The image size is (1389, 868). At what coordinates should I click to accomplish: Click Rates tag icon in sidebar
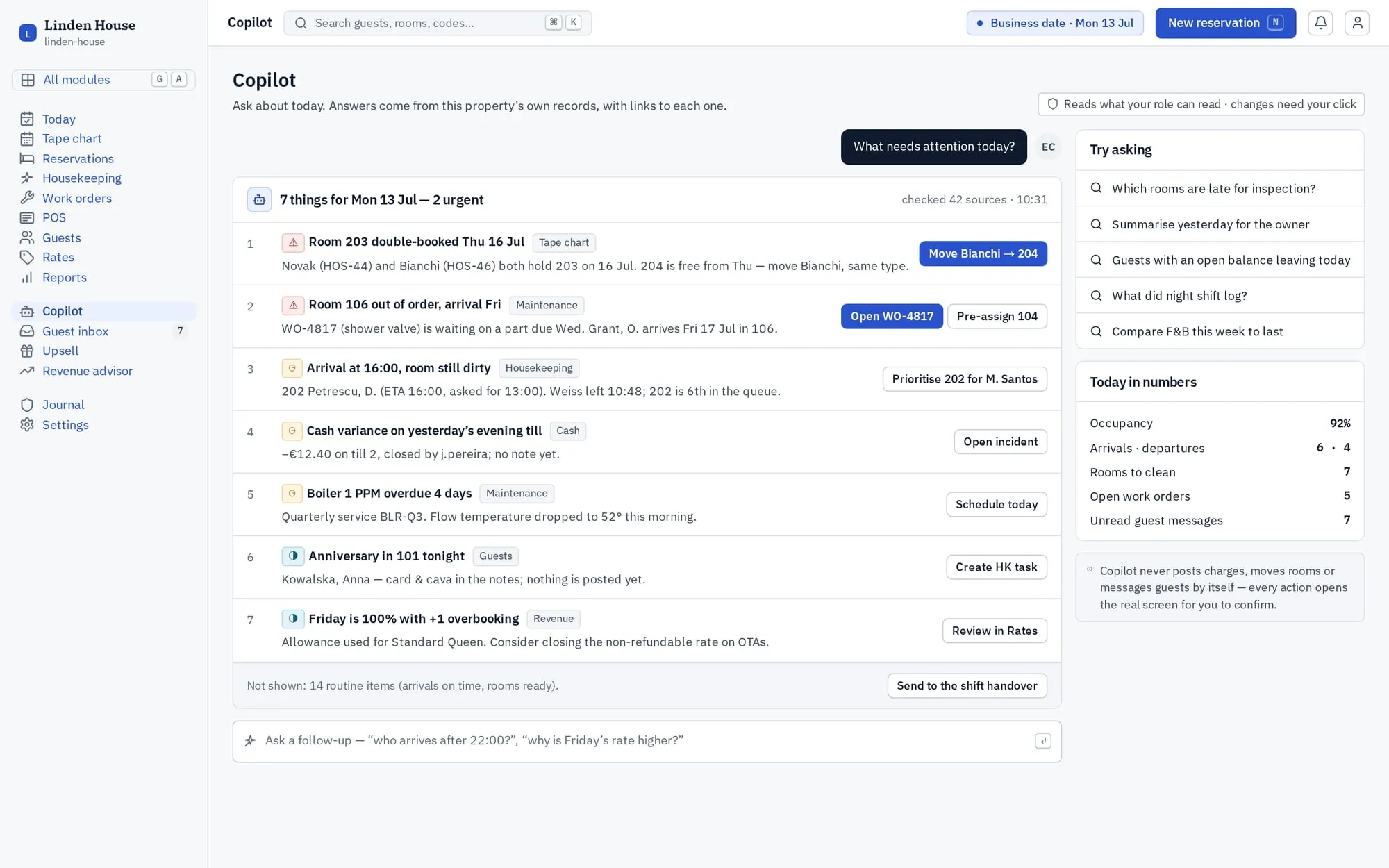pos(27,258)
